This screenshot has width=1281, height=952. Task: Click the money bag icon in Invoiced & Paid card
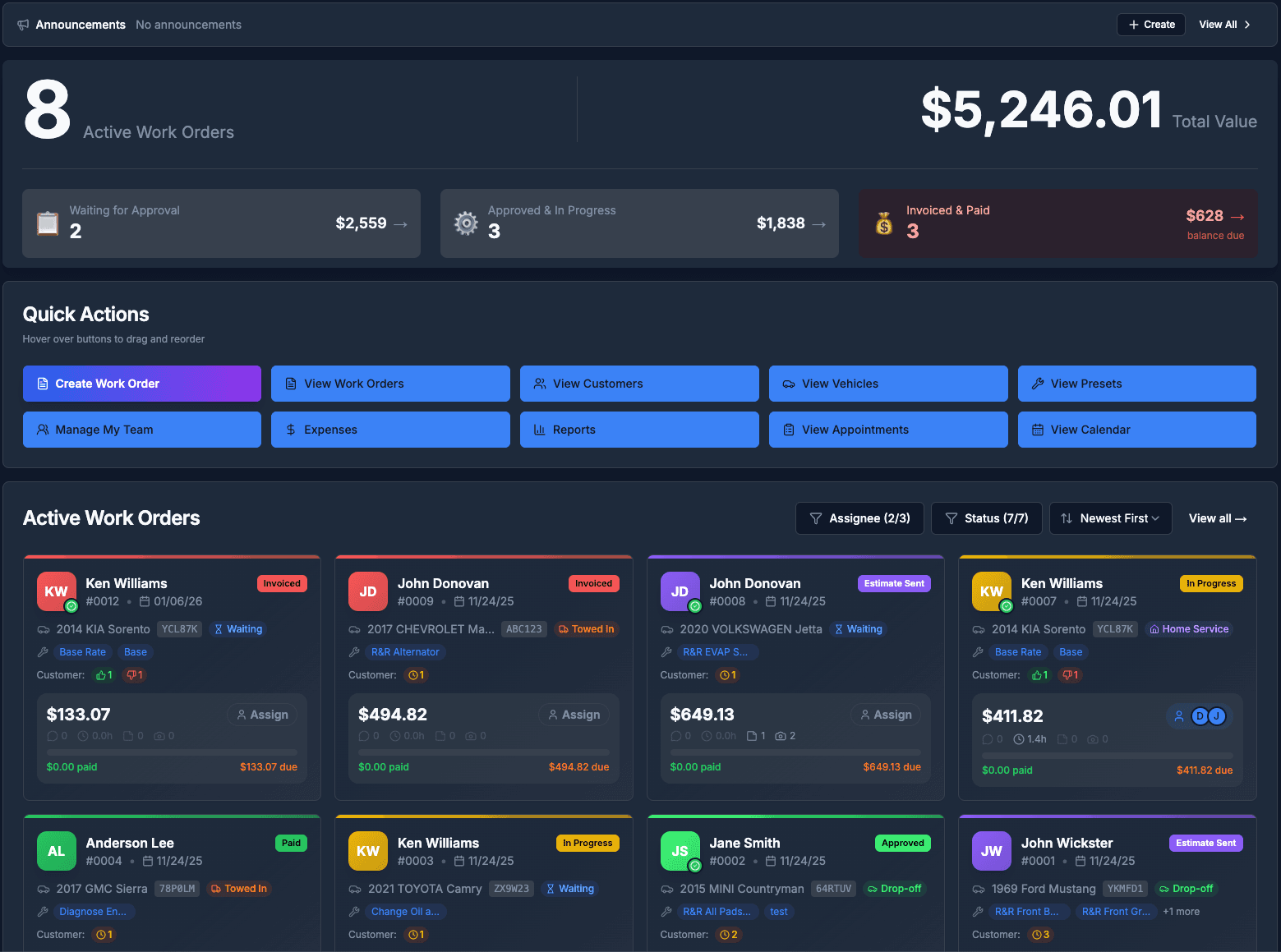click(884, 223)
